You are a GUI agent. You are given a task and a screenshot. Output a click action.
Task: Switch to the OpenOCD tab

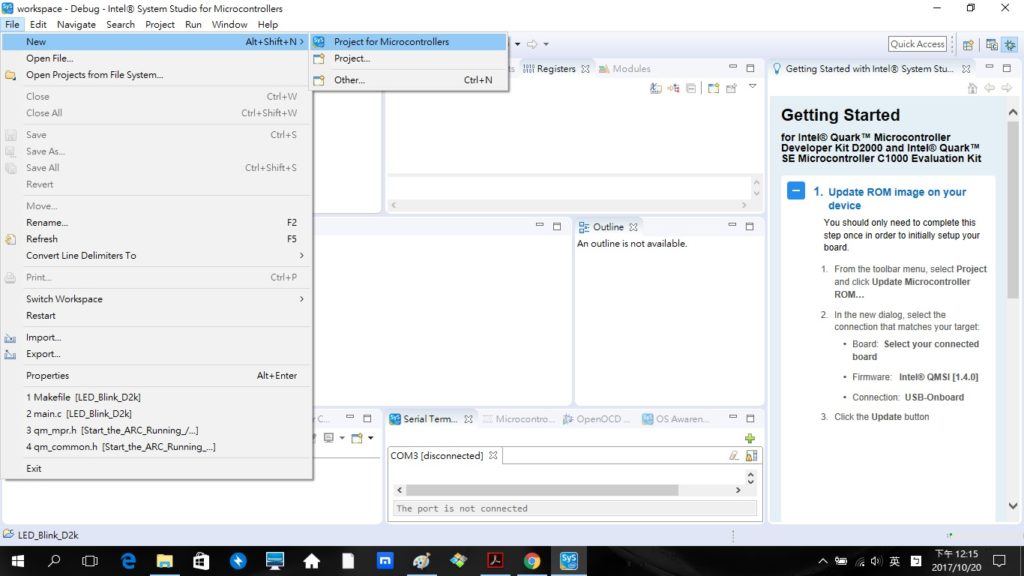pos(597,419)
